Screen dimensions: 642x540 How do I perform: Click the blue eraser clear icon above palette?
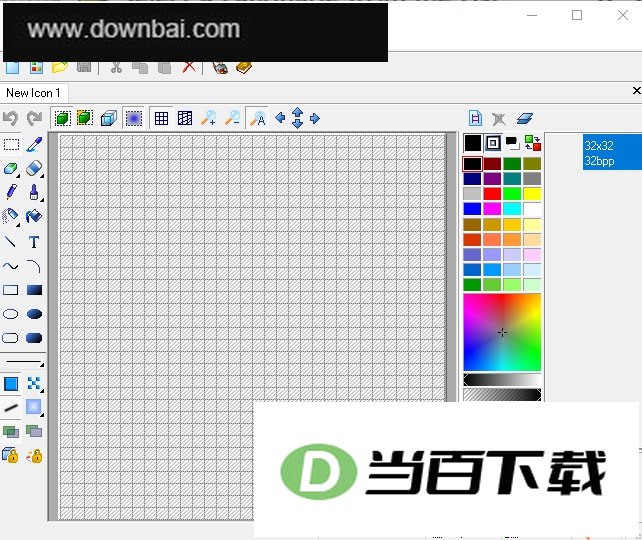(x=524, y=118)
